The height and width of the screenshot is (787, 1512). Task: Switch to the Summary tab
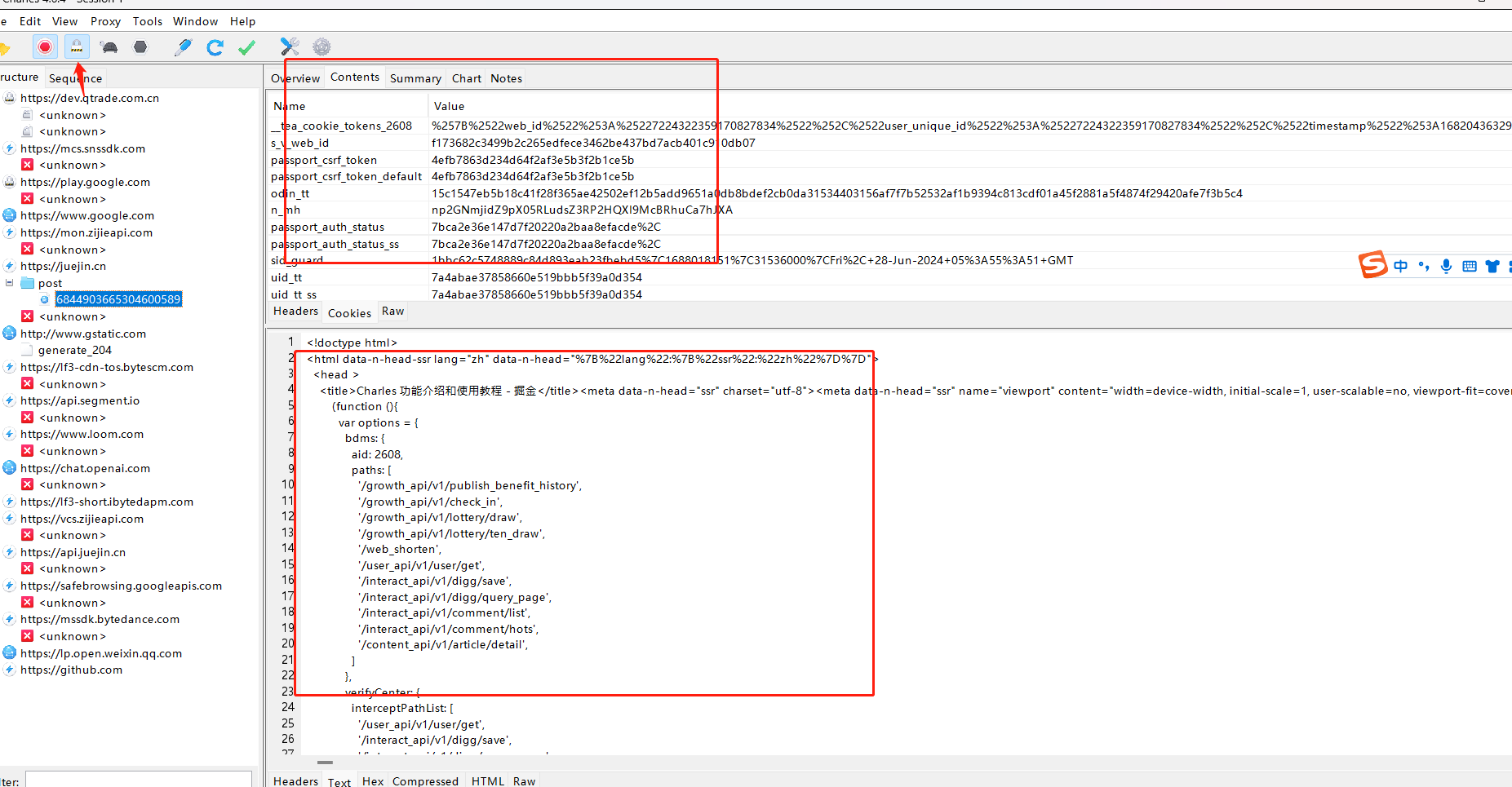pos(415,78)
